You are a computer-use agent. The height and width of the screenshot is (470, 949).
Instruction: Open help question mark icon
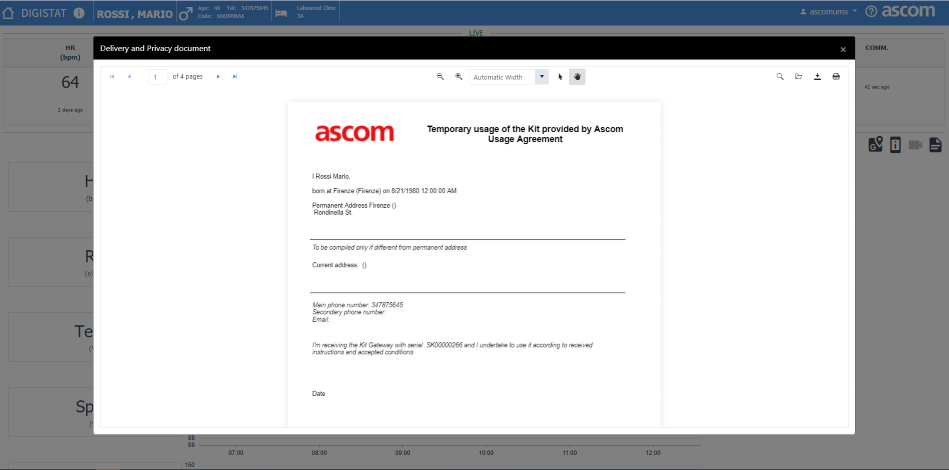872,11
